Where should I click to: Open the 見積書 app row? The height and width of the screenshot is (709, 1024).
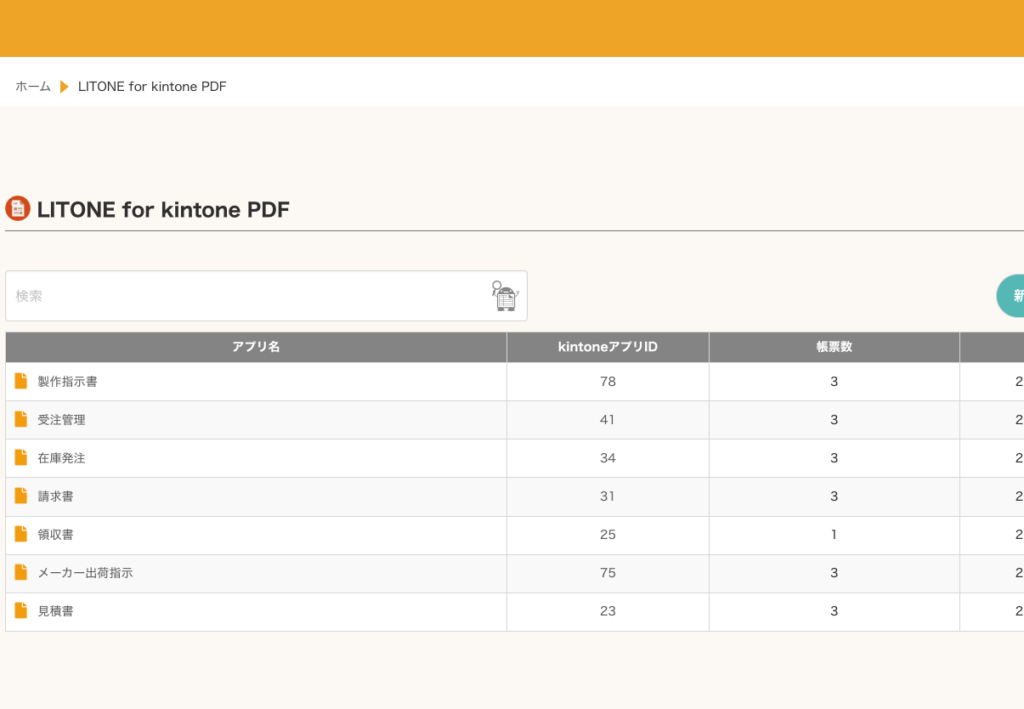click(515, 611)
